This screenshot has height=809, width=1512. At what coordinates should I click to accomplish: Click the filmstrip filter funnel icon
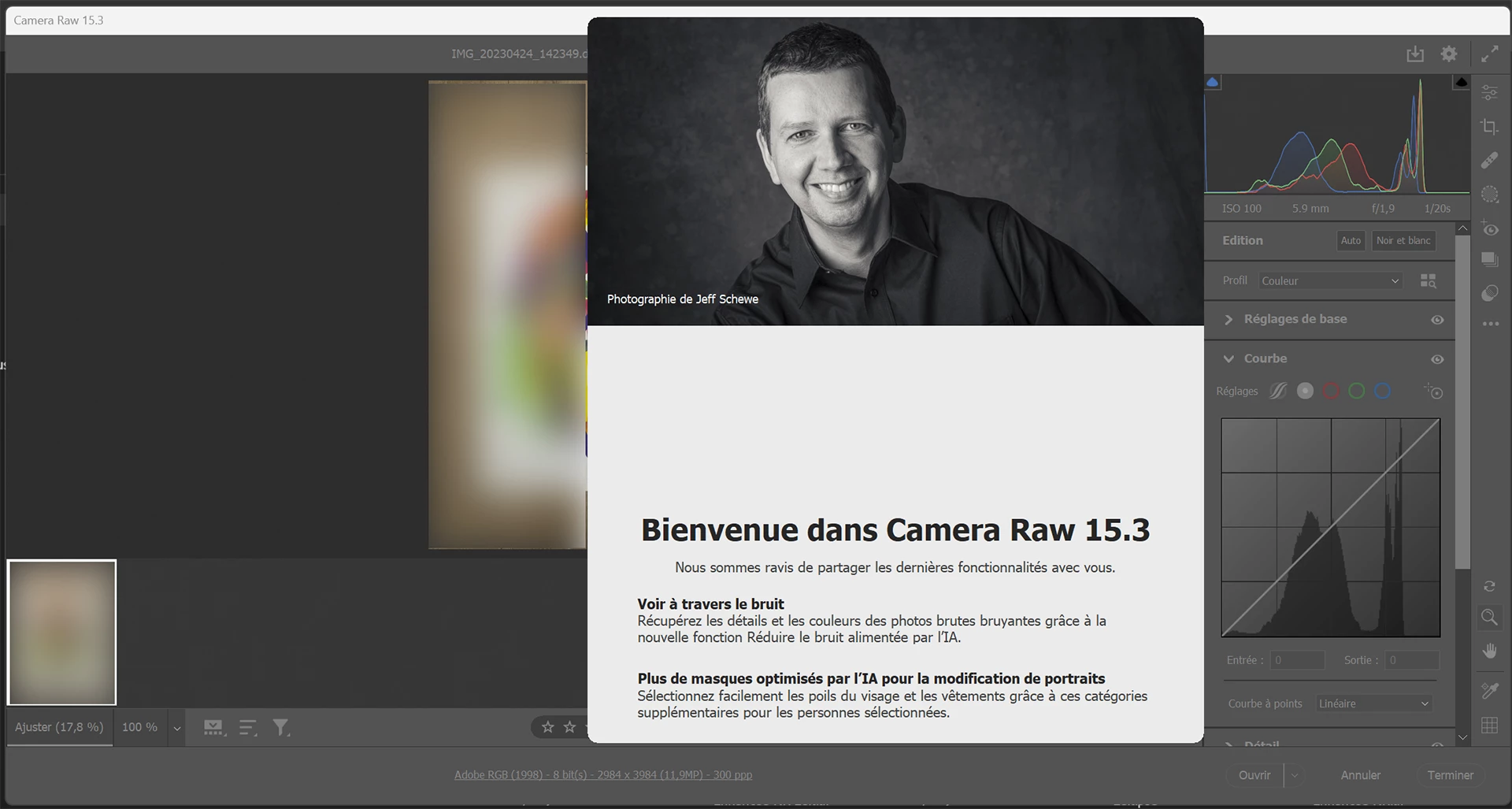pos(281,728)
